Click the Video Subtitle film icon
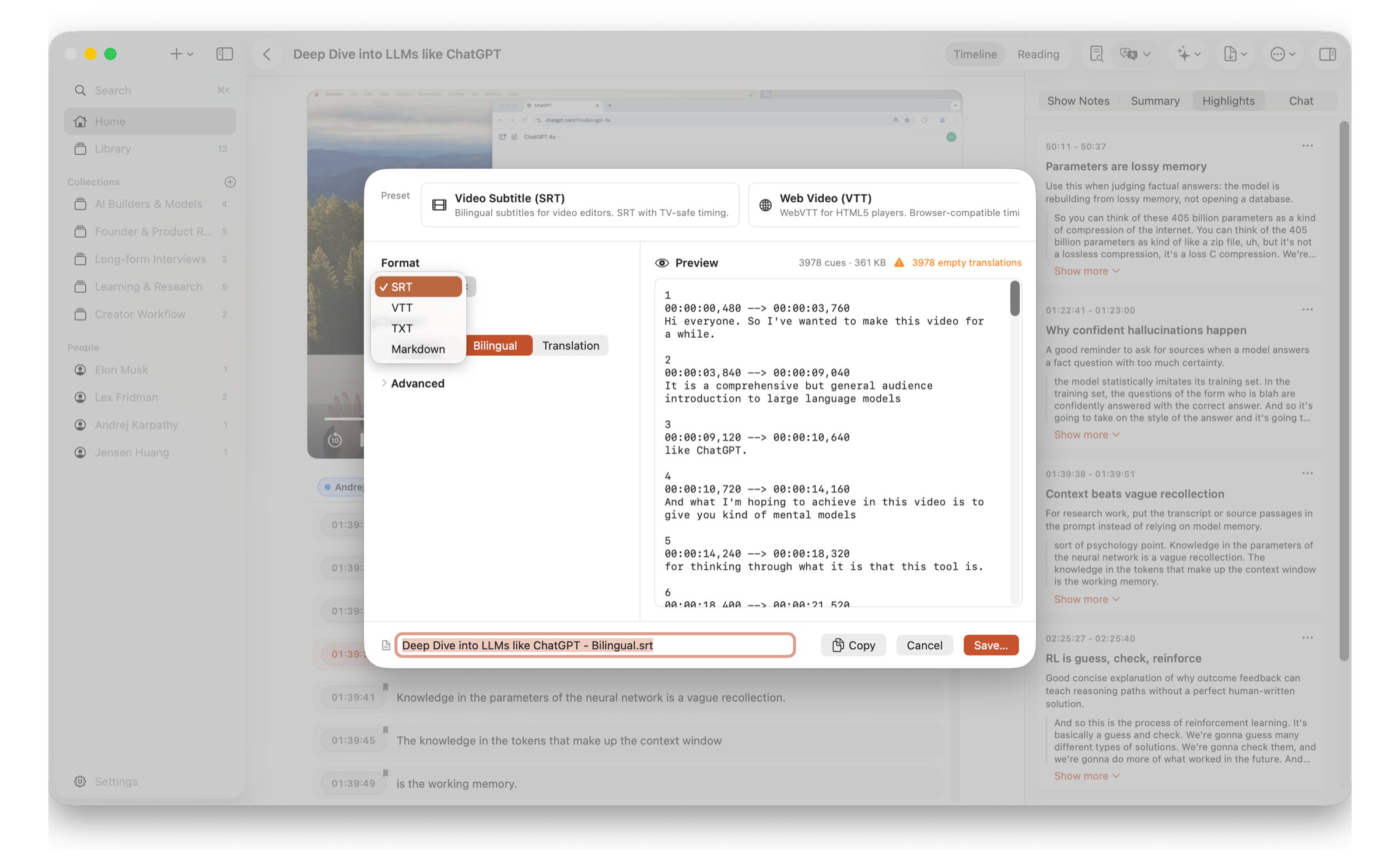This screenshot has height=868, width=1400. point(439,205)
